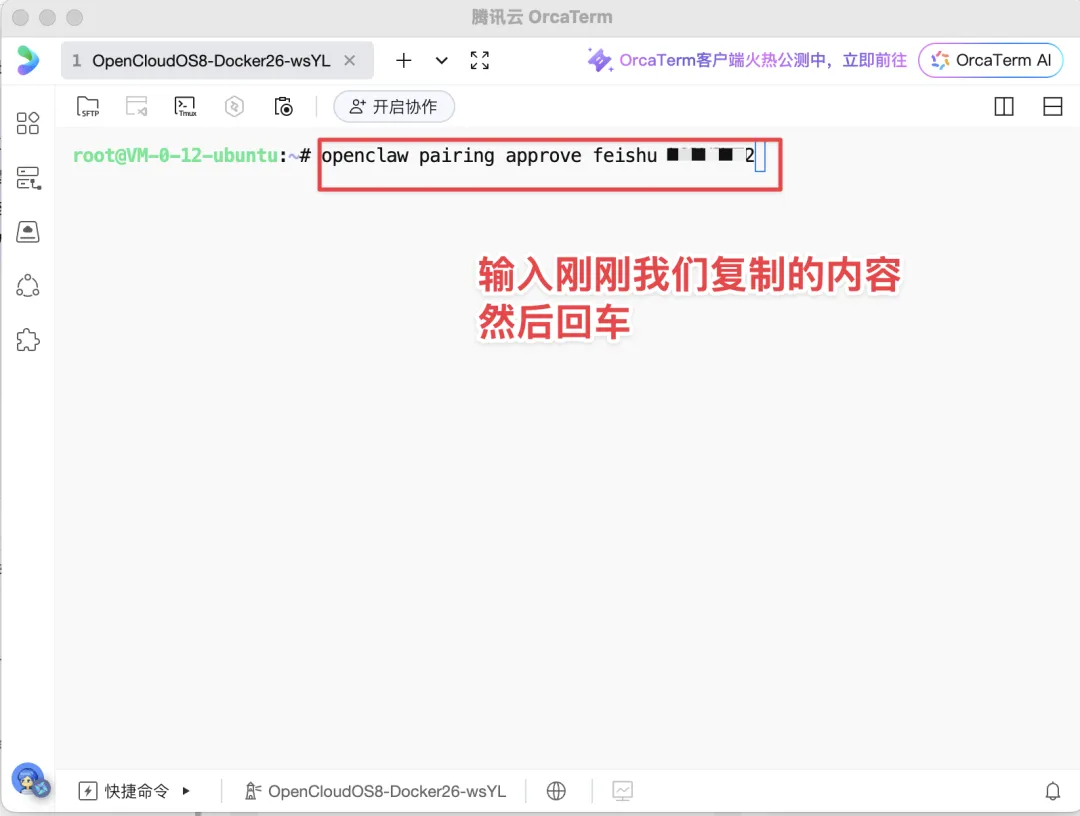Click the disabled window-transfer toolbar icon
The width and height of the screenshot is (1080, 816).
(136, 107)
